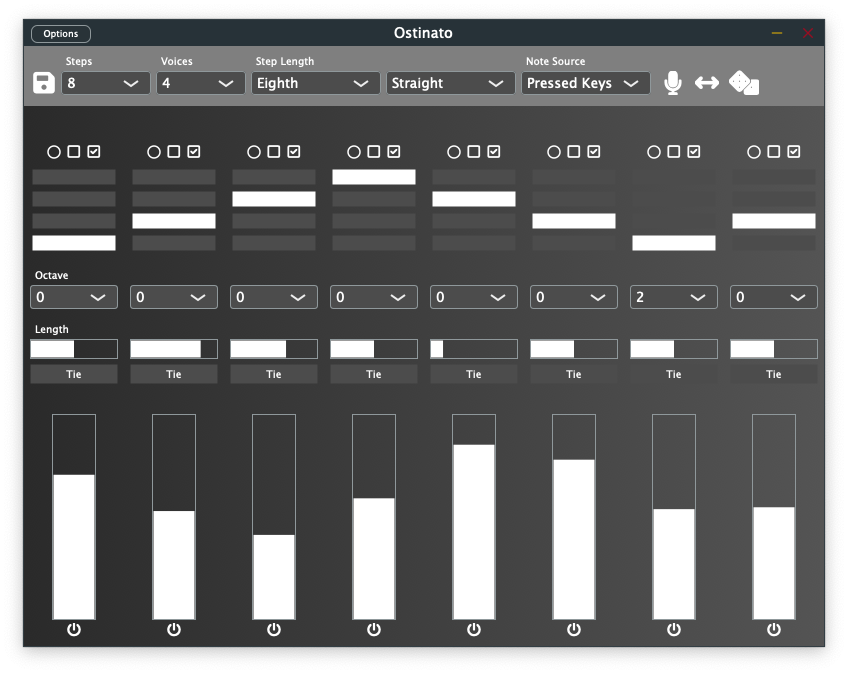848x674 pixels.
Task: Click the circle icon above step 3
Action: click(x=254, y=152)
